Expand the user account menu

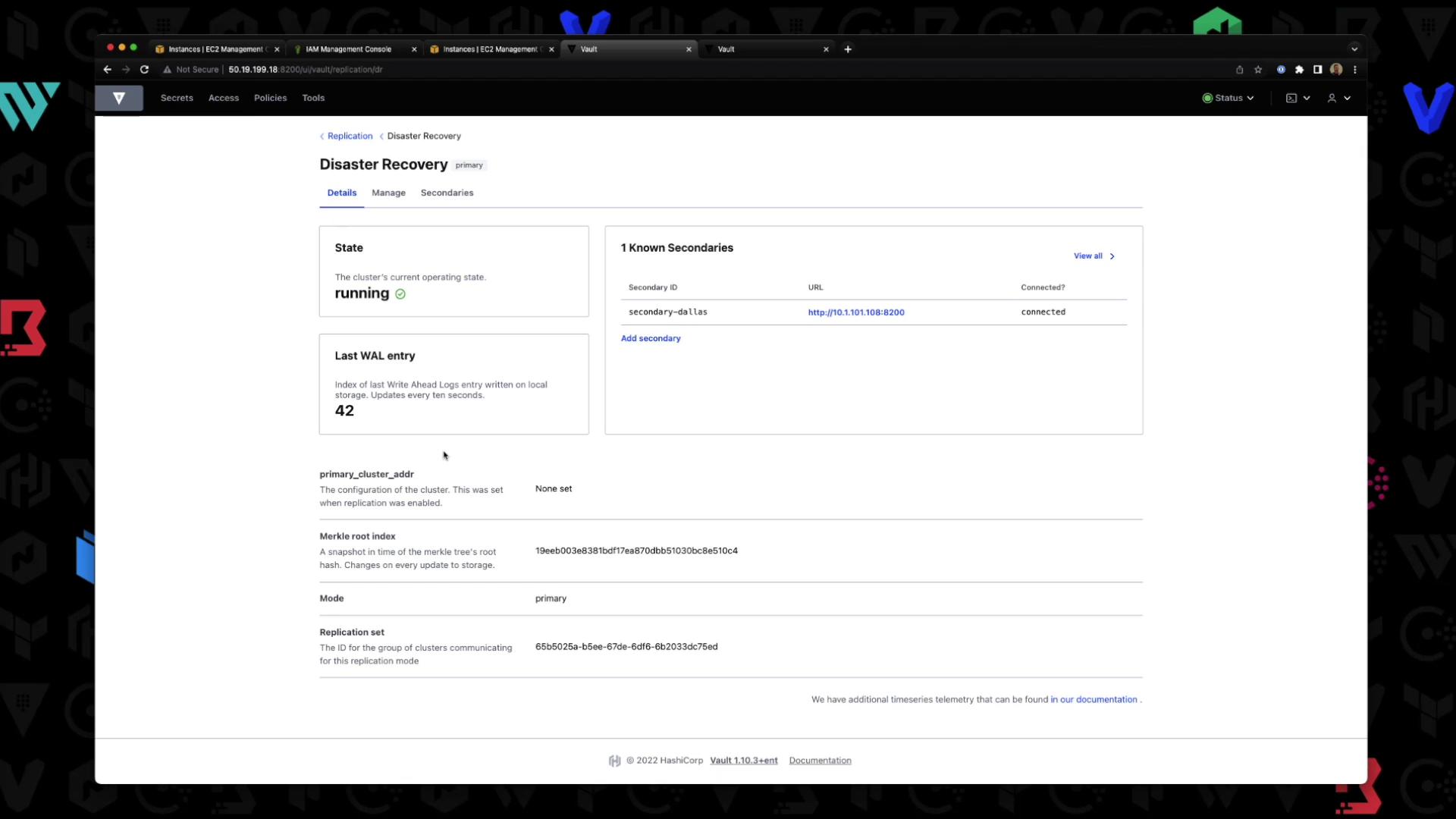pos(1338,98)
